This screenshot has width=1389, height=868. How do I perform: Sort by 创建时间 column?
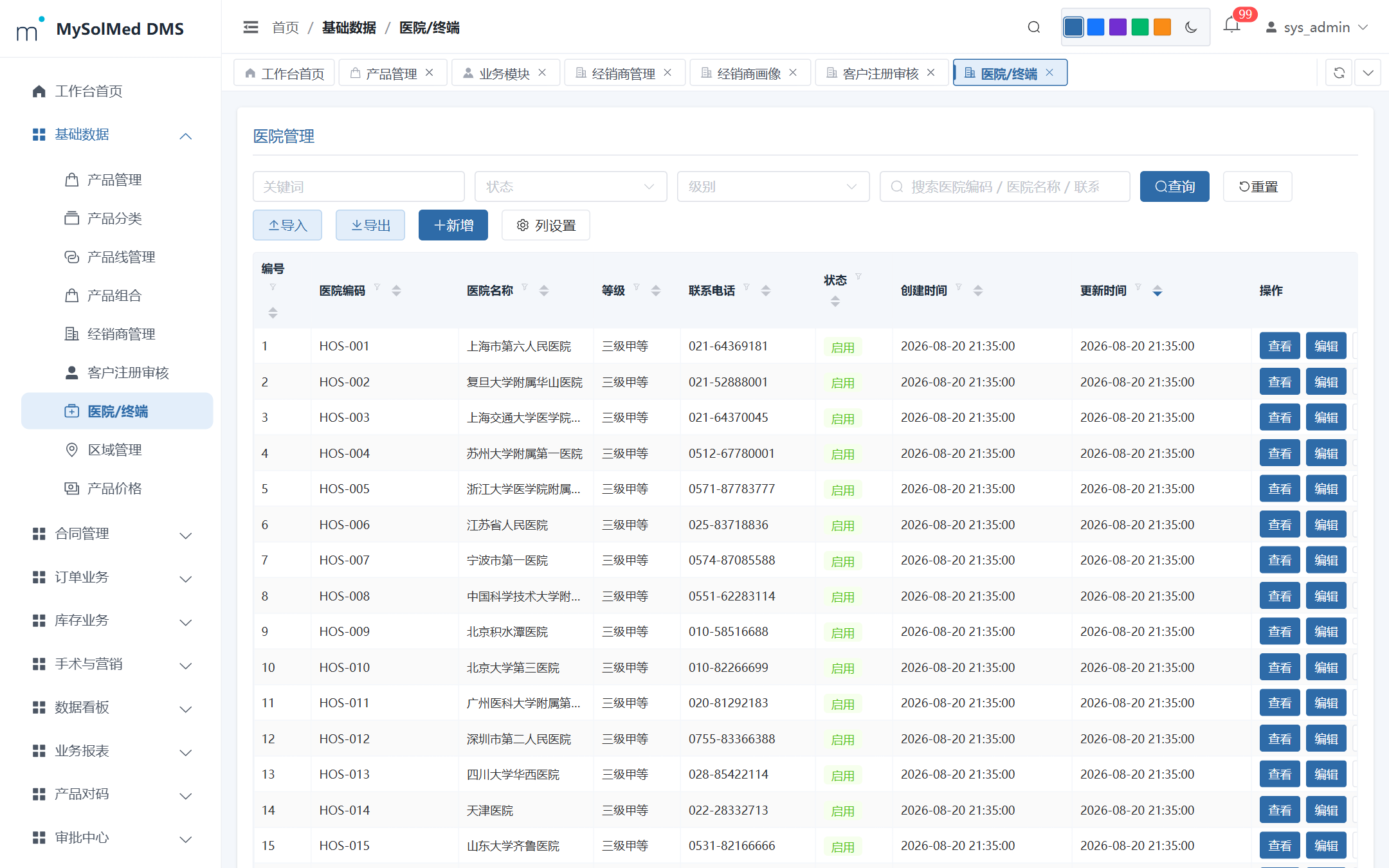[978, 291]
